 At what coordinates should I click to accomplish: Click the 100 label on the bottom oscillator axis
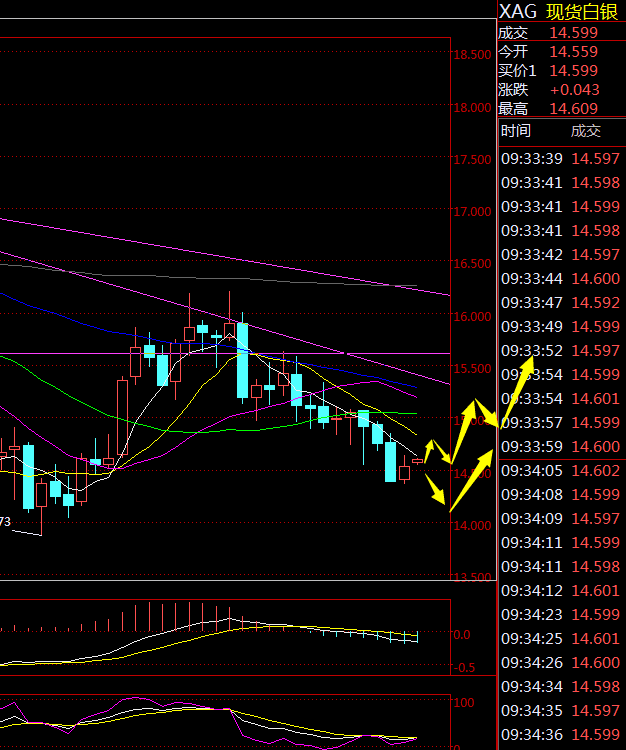click(x=464, y=703)
